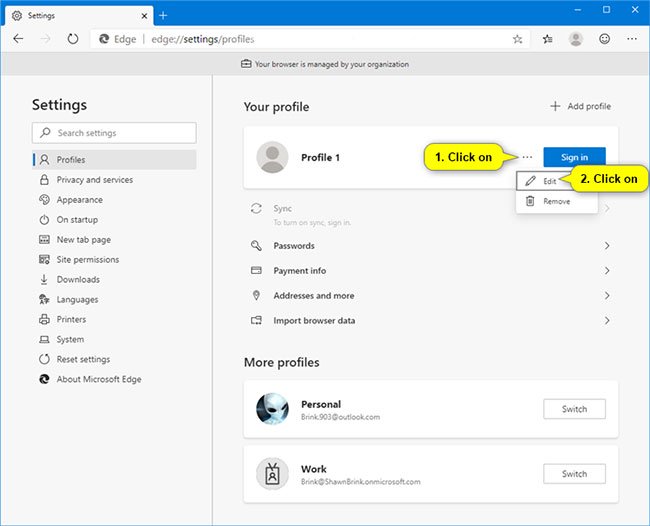Add this page to favorites star
Screen dimensions: 650x526
(x=517, y=39)
